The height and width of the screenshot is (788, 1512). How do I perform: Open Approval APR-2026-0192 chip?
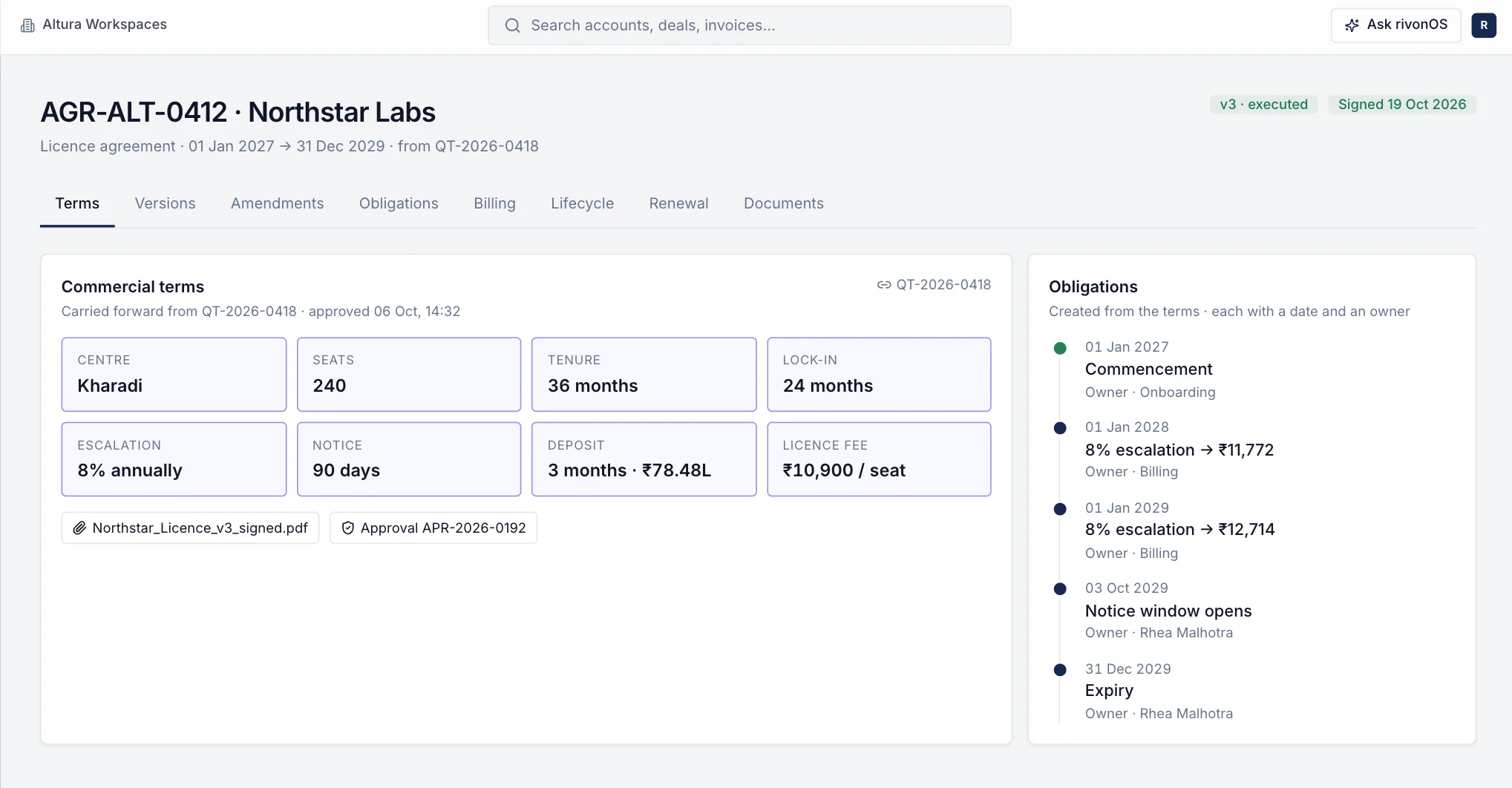tap(433, 528)
